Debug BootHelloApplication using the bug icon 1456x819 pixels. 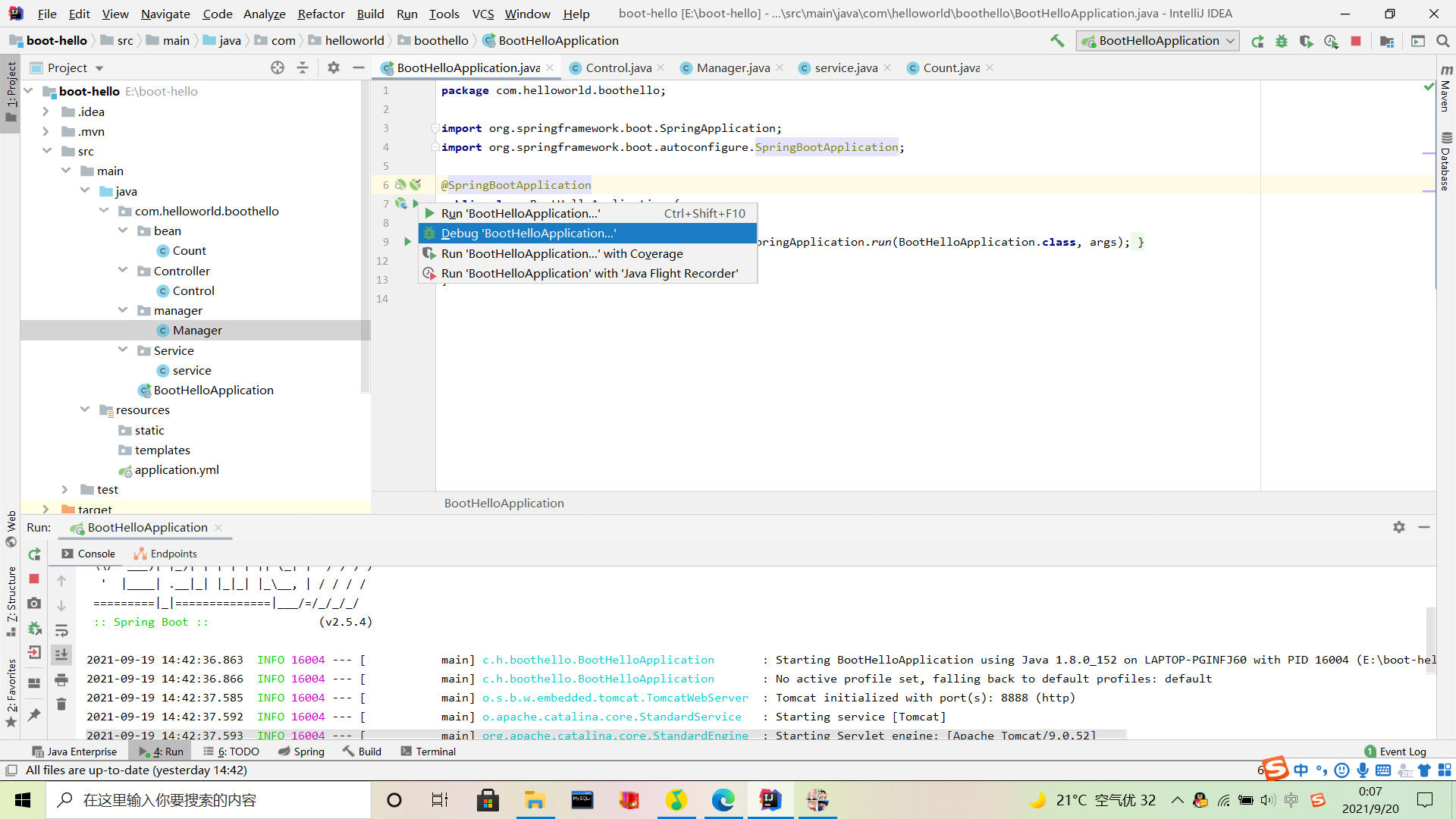[x=1282, y=42]
